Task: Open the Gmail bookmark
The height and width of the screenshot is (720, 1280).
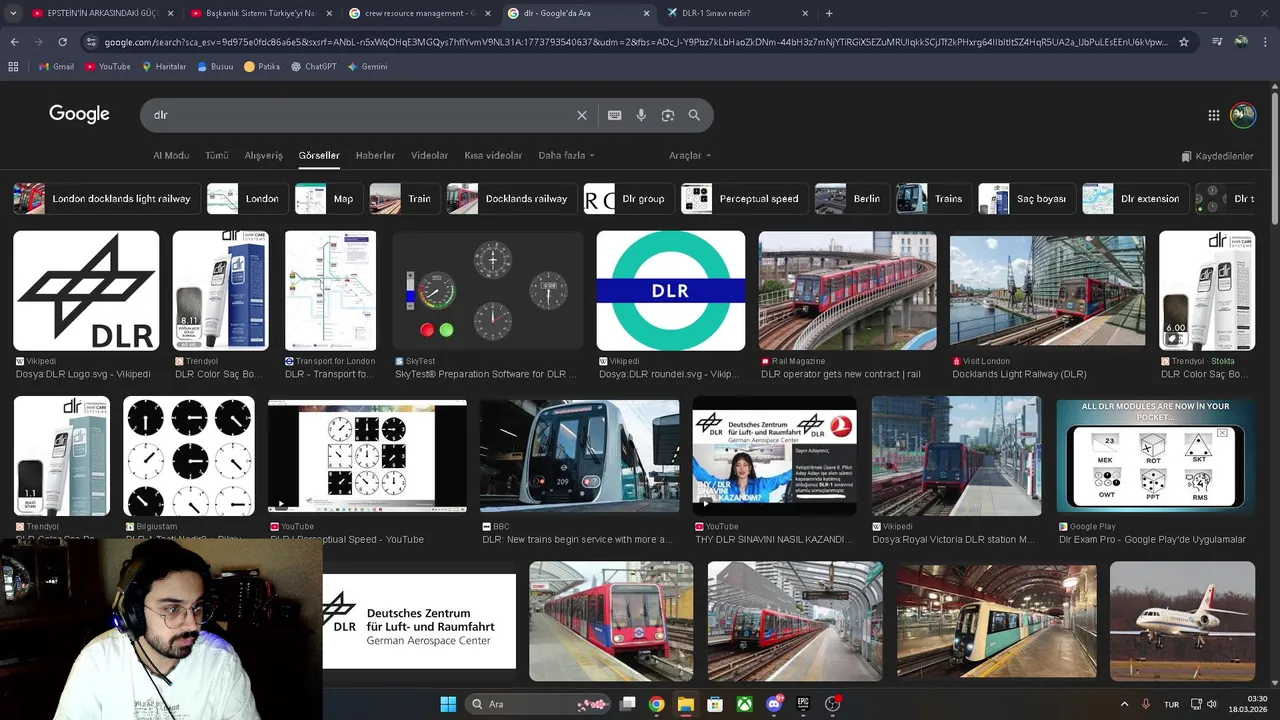Action: [x=56, y=66]
